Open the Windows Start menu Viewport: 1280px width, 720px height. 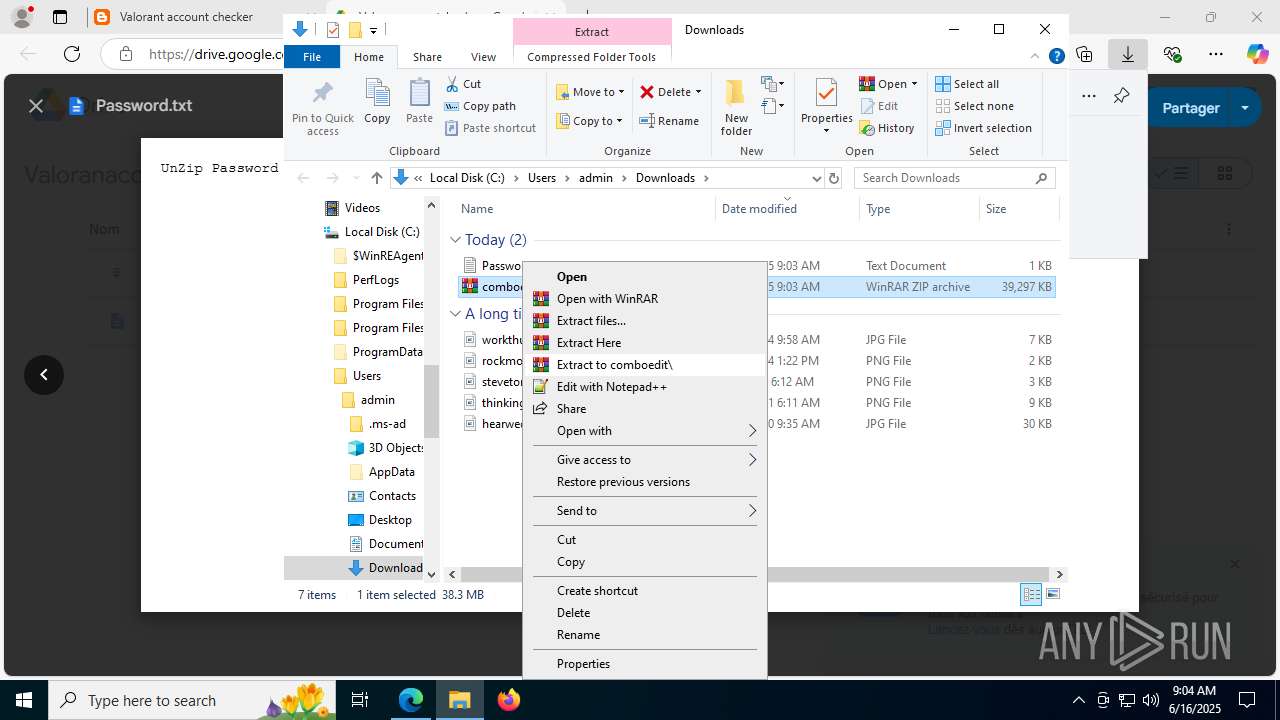(x=24, y=700)
